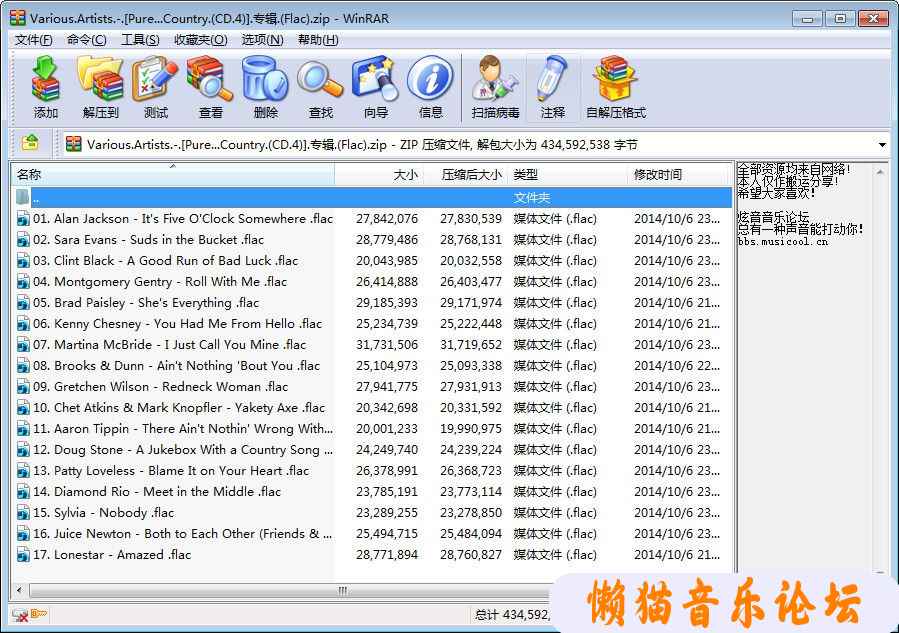Screen dimensions: 899x633
Task: Sort by 大小 column header
Action: [x=379, y=174]
